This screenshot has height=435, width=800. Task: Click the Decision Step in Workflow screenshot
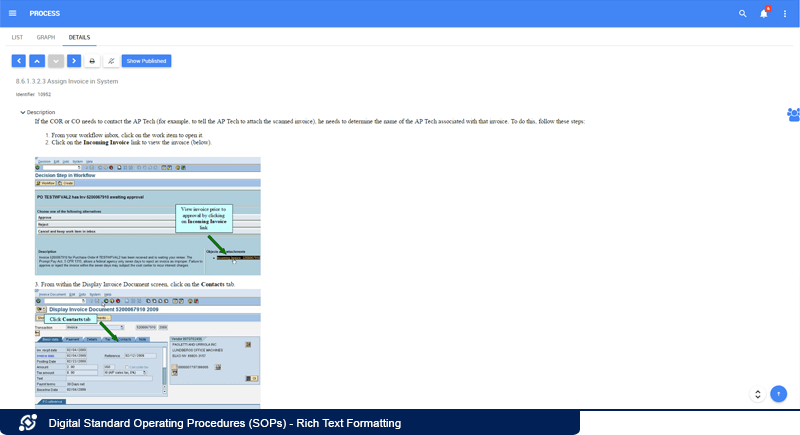[147, 216]
